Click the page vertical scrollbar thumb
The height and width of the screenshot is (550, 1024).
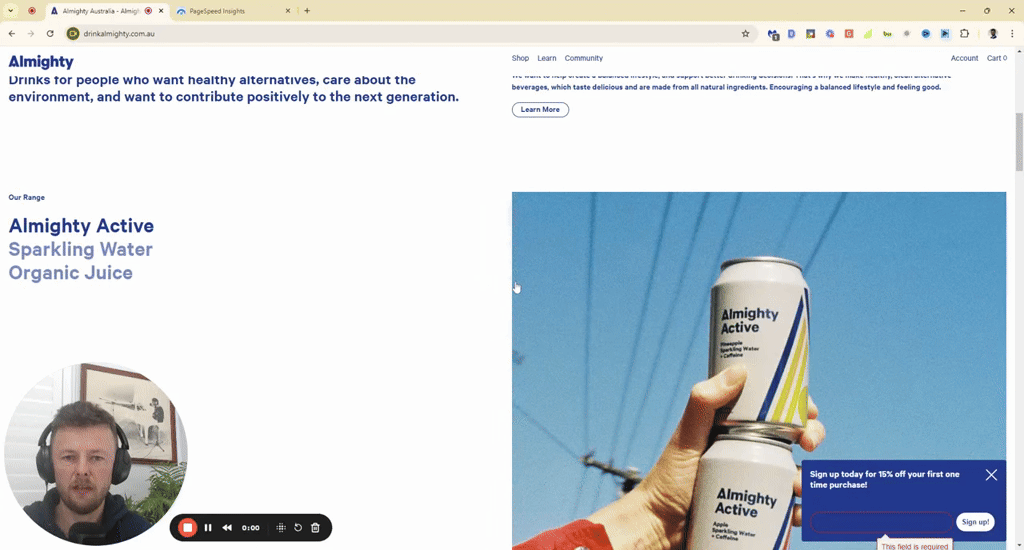[x=1019, y=142]
